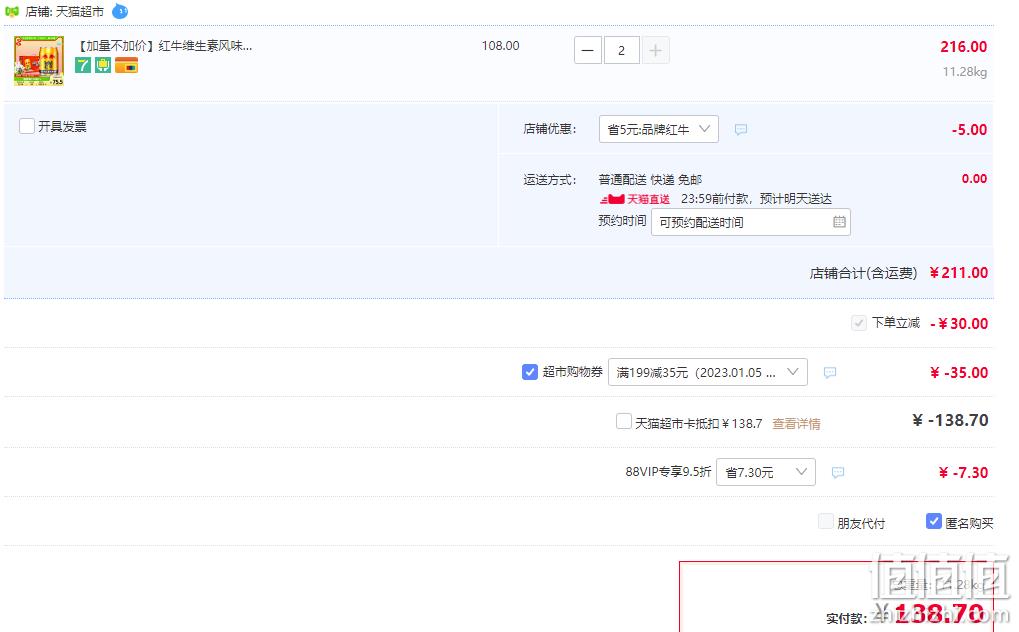The image size is (1019, 632).
Task: Click the item subtotal 216.00
Action: [x=963, y=47]
